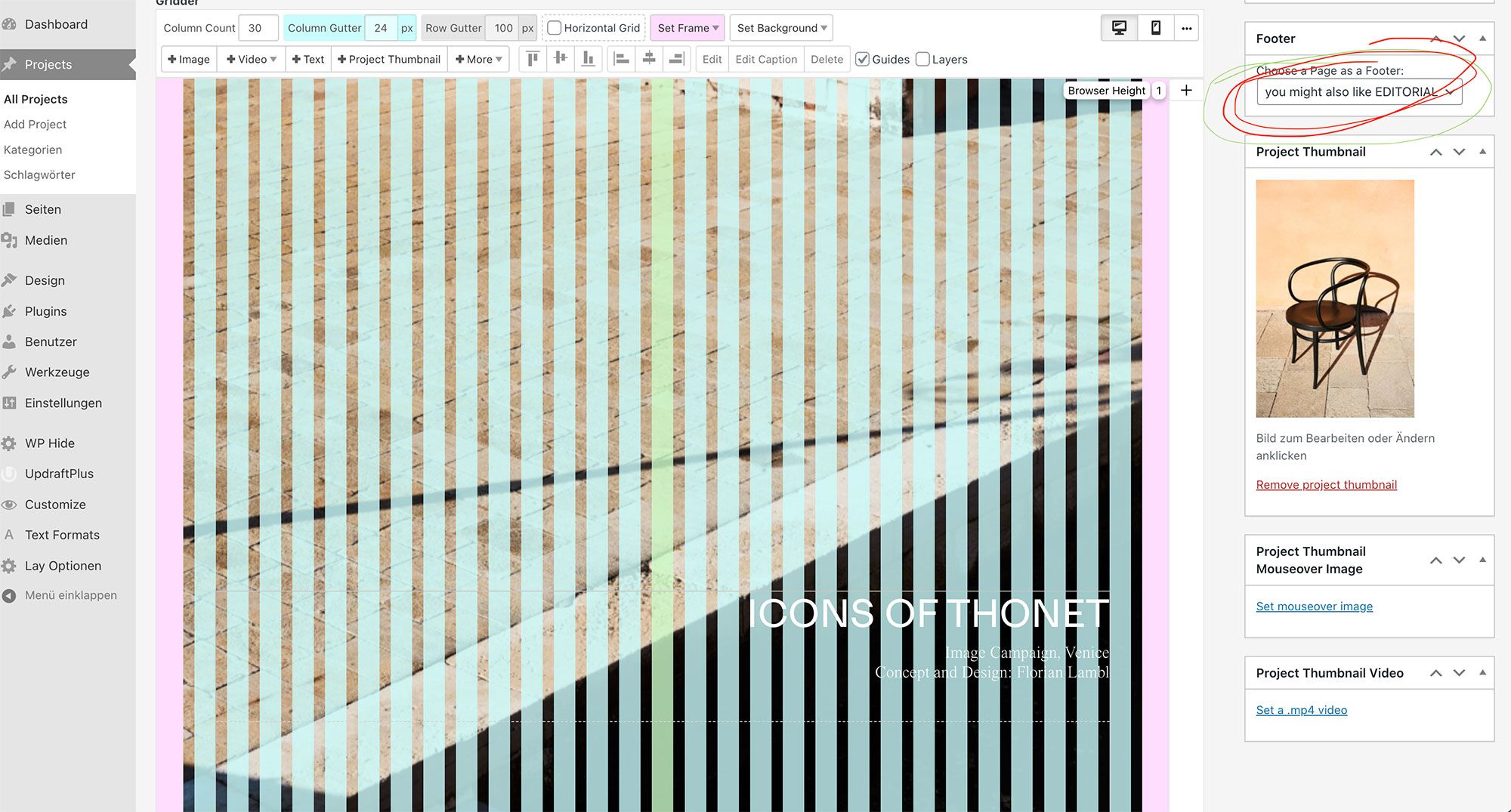The width and height of the screenshot is (1511, 812).
Task: Align elements to vertical middle
Action: tap(561, 59)
